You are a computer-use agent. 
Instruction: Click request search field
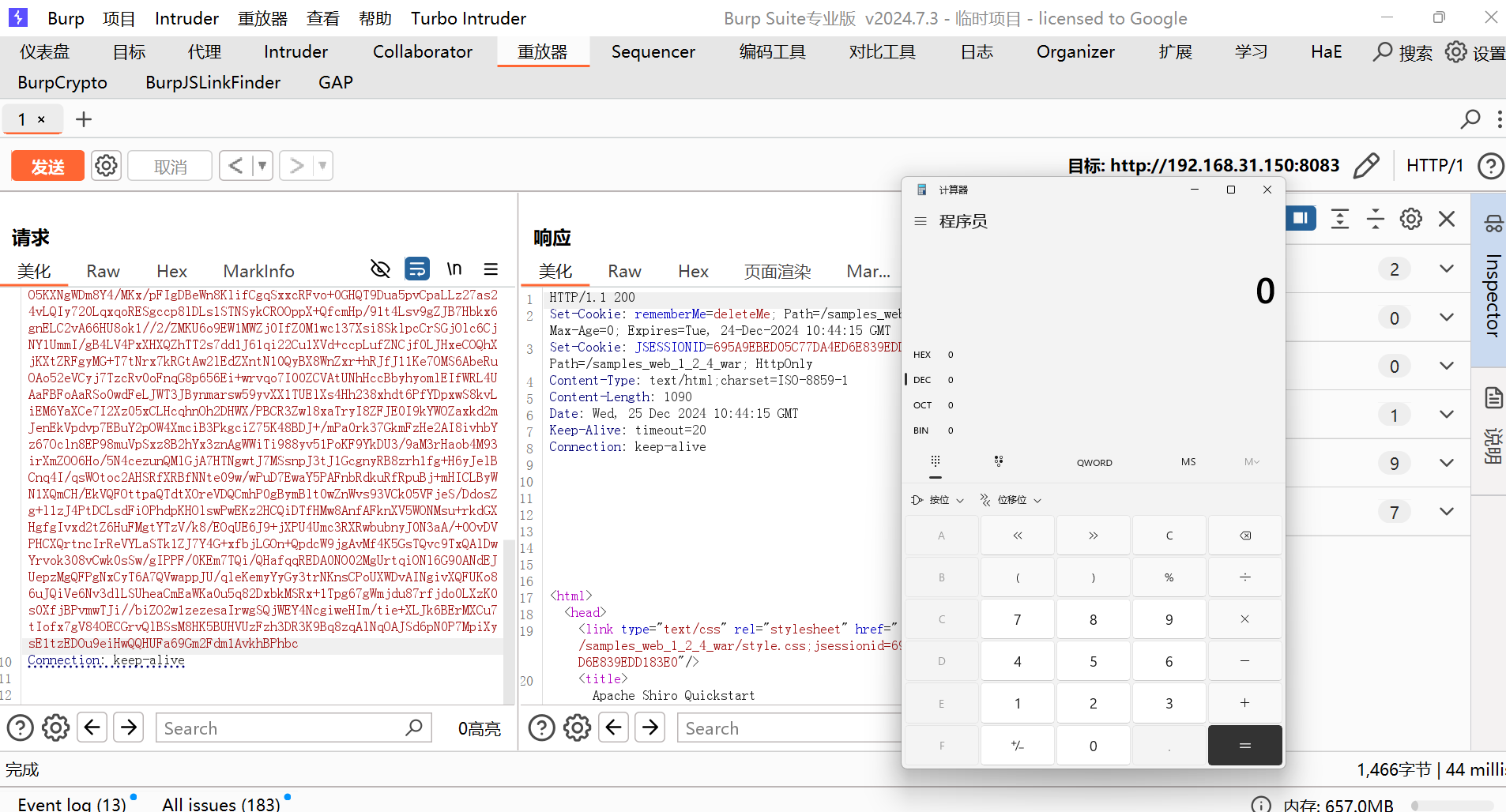tap(293, 727)
